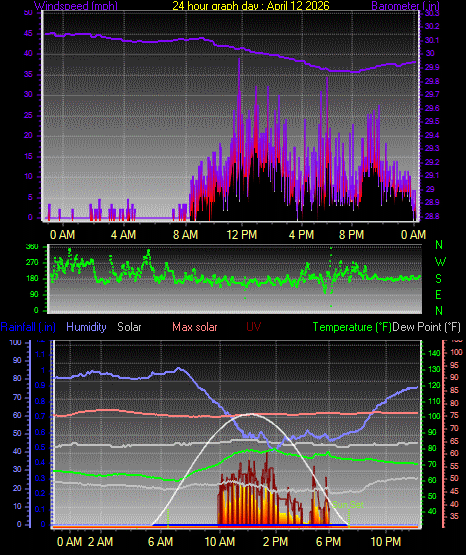The height and width of the screenshot is (555, 466).
Task: Click the 'Humidity' legend label
Action: 86,326
